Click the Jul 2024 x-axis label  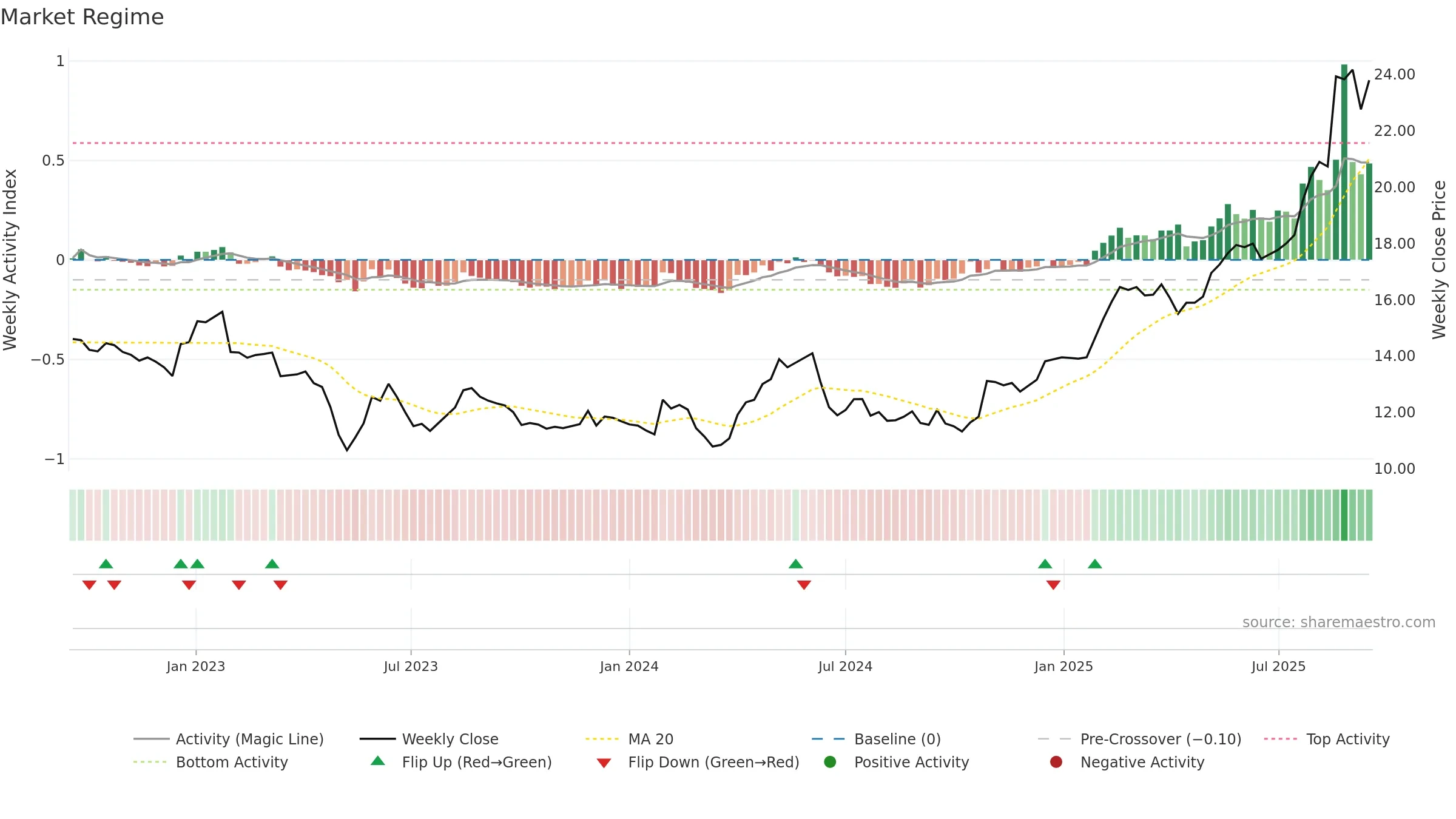(845, 666)
